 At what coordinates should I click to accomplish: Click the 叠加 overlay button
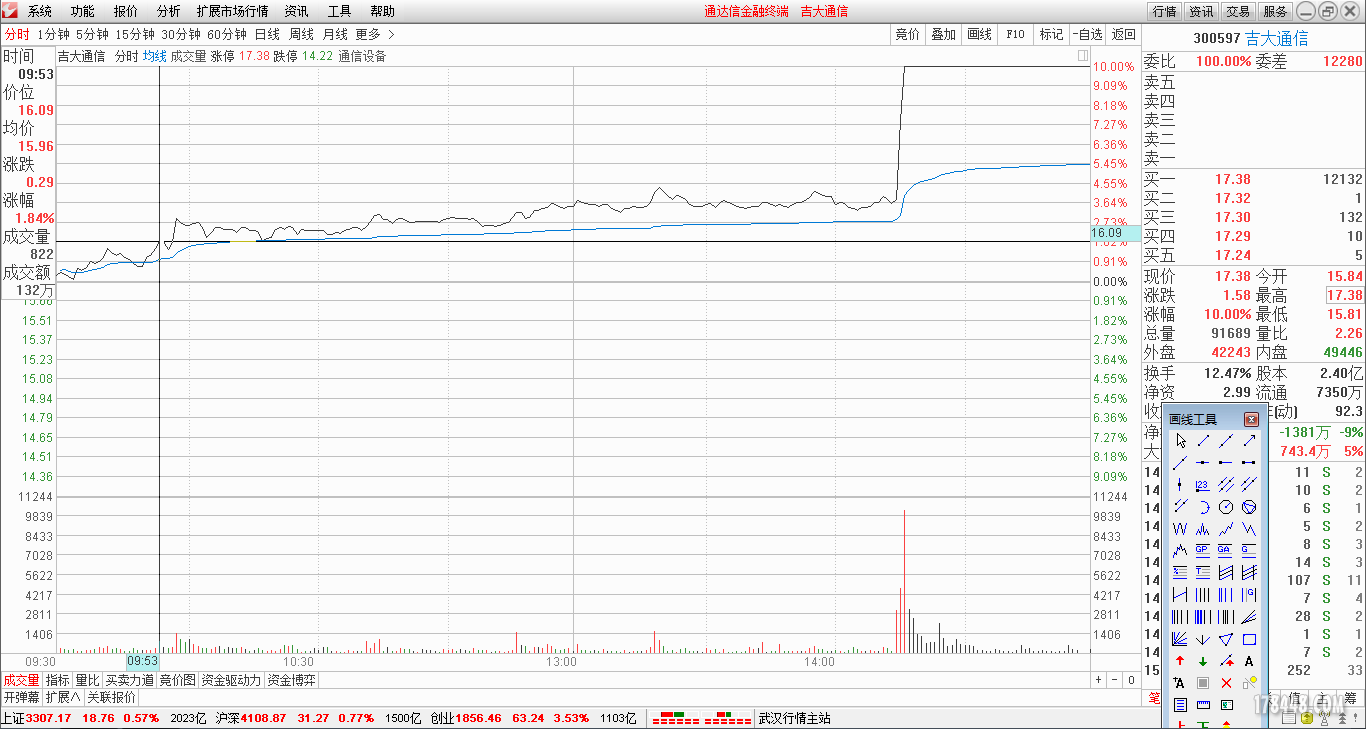943,34
